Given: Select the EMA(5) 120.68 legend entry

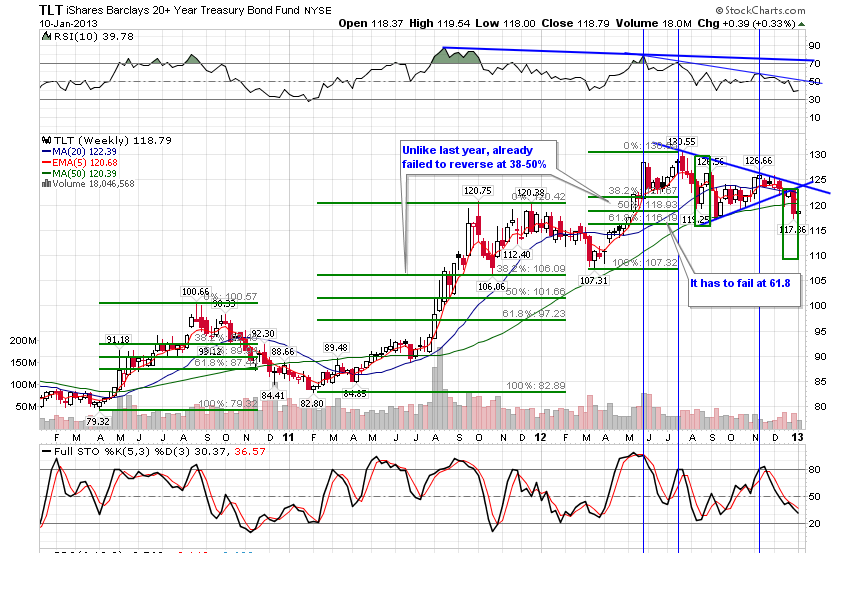Looking at the screenshot, I should [x=80, y=162].
